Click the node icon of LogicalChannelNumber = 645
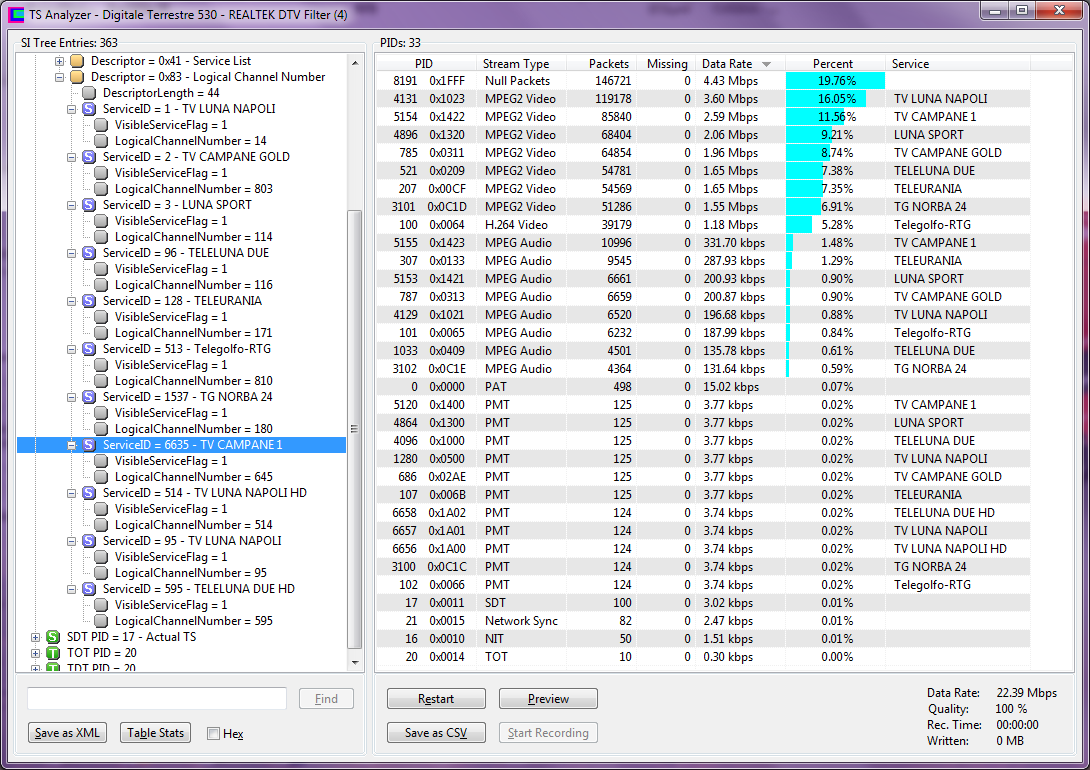 point(101,477)
